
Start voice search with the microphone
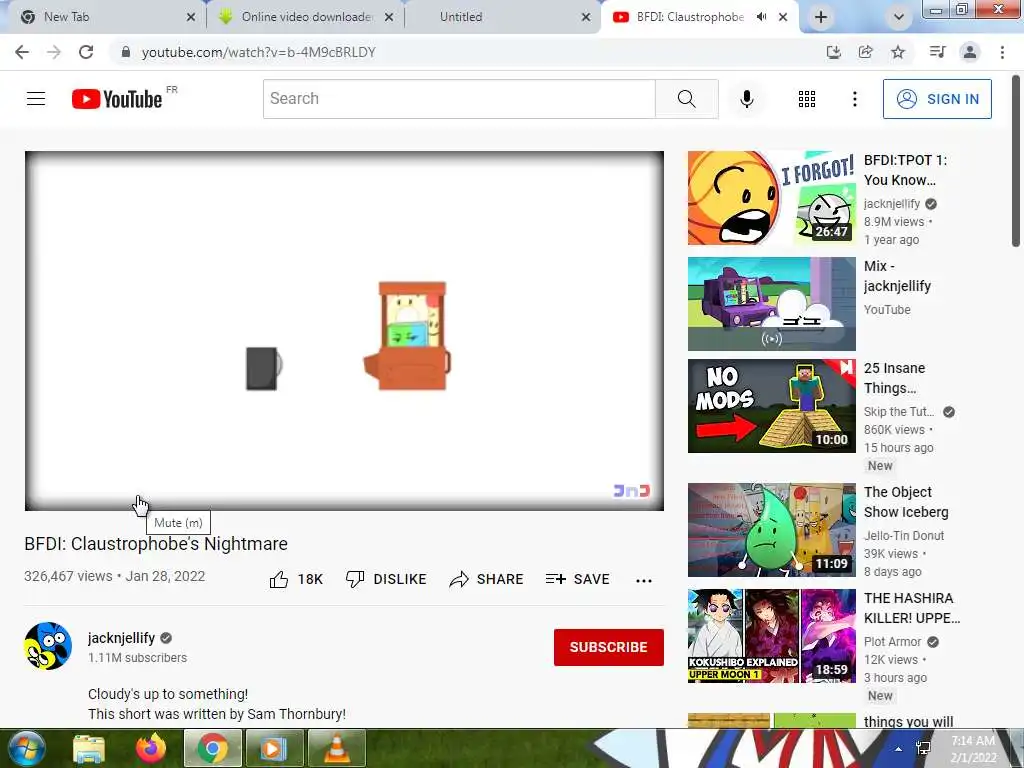click(x=747, y=99)
